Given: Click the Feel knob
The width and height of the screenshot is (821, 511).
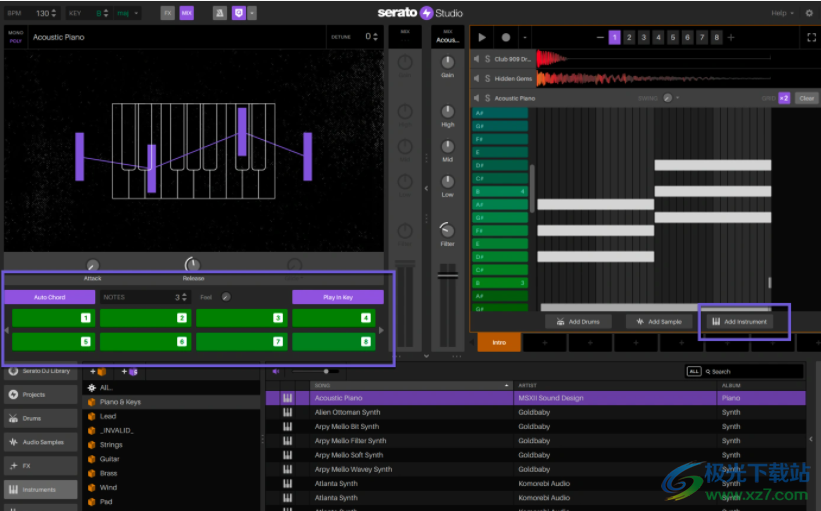Looking at the screenshot, I should point(226,297).
